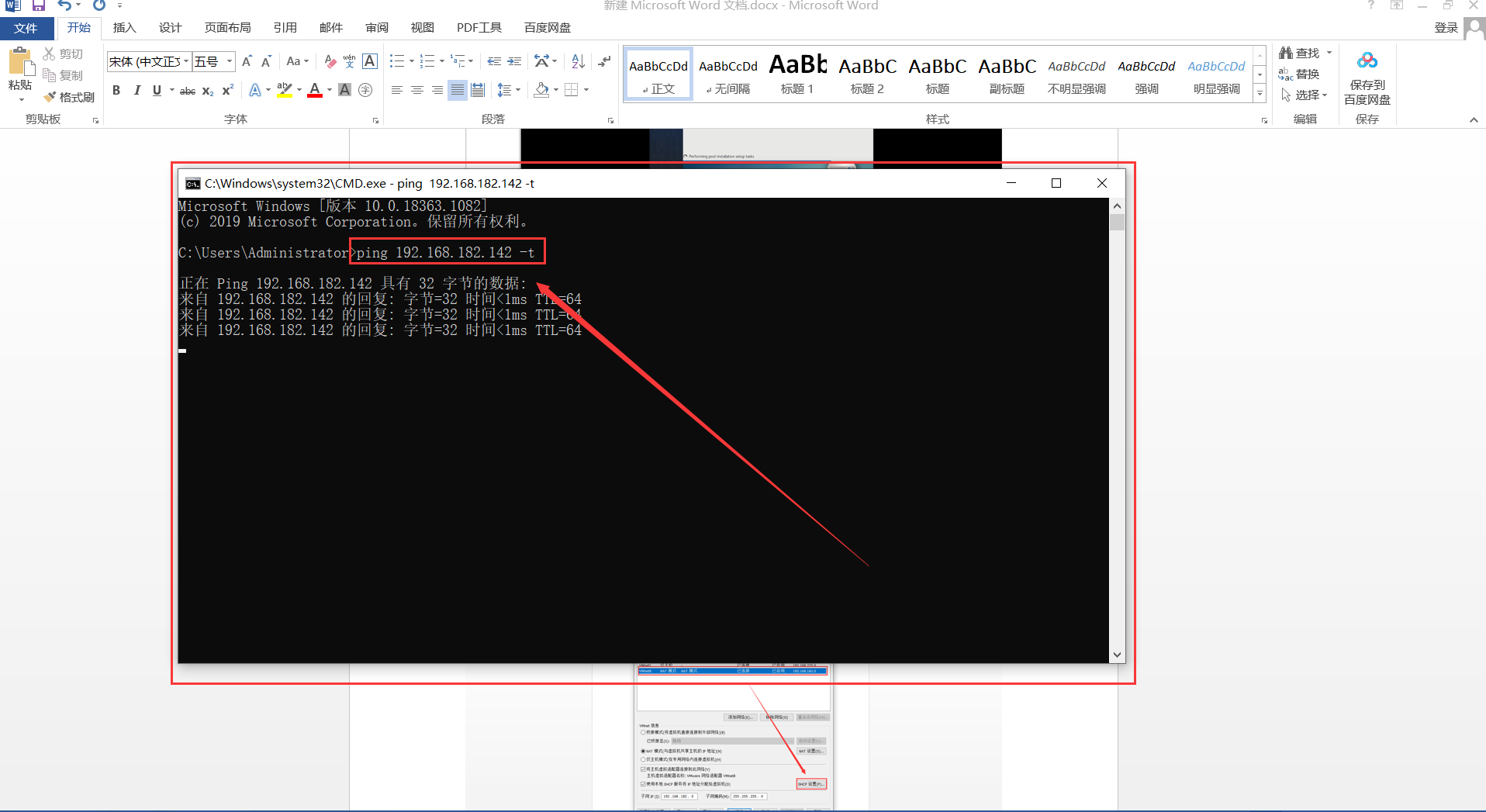The height and width of the screenshot is (812, 1486).
Task: Open the bullet list dropdown arrow
Action: point(411,61)
